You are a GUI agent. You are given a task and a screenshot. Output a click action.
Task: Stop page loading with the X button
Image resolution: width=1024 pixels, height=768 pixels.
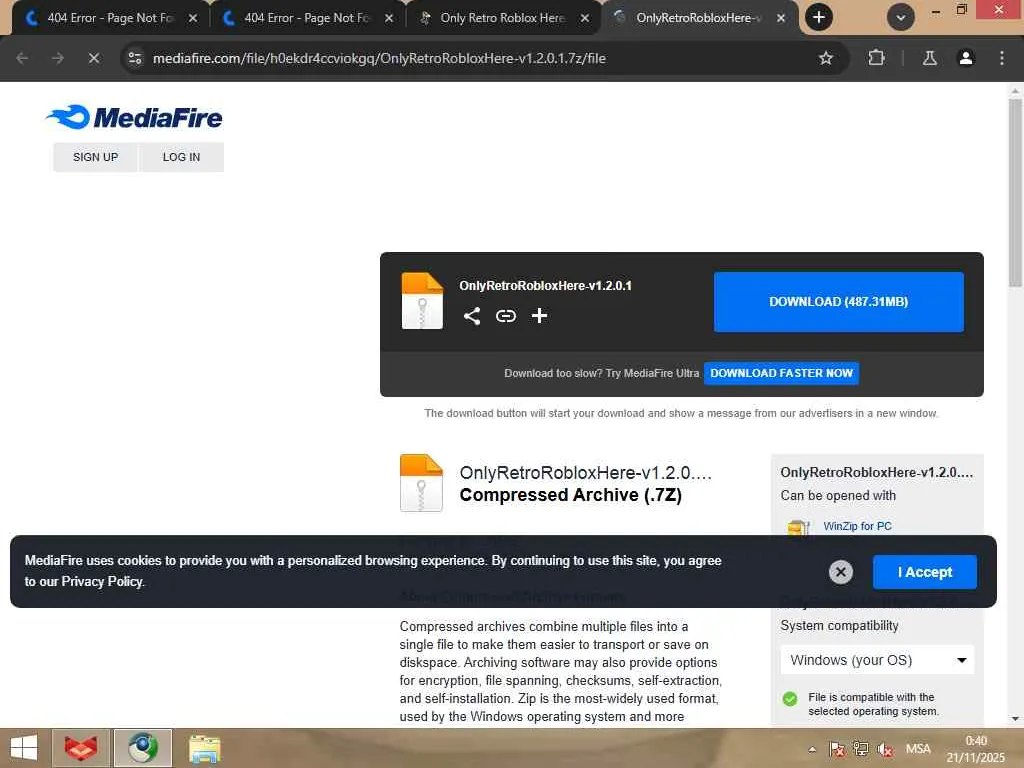point(94,58)
